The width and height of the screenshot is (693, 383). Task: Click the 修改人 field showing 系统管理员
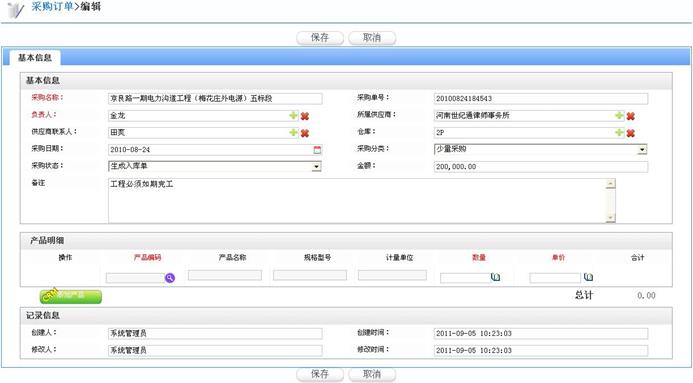[x=215, y=350]
